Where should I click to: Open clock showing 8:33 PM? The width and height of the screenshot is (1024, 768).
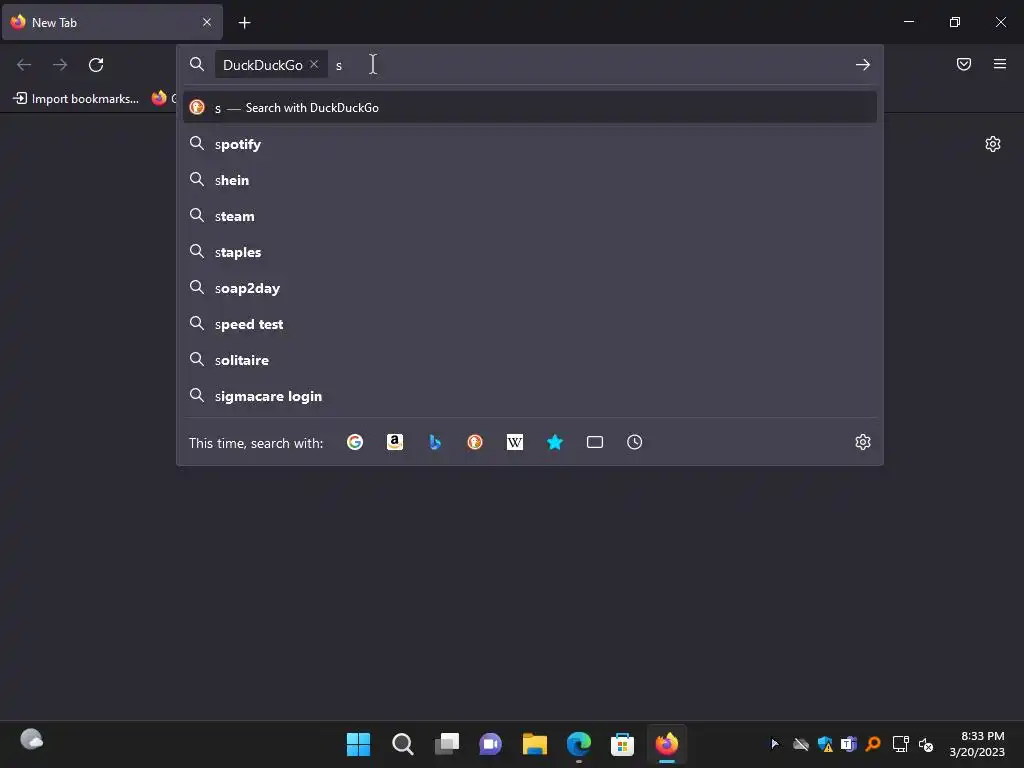977,744
